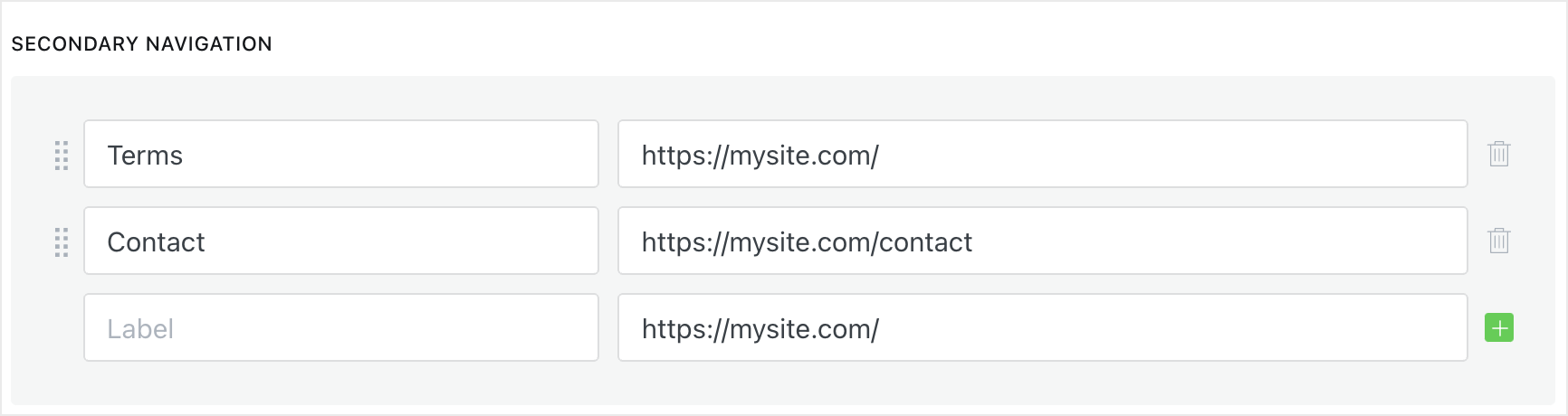Click the green plus add button
Screen dimensions: 1568x416
tap(1499, 327)
